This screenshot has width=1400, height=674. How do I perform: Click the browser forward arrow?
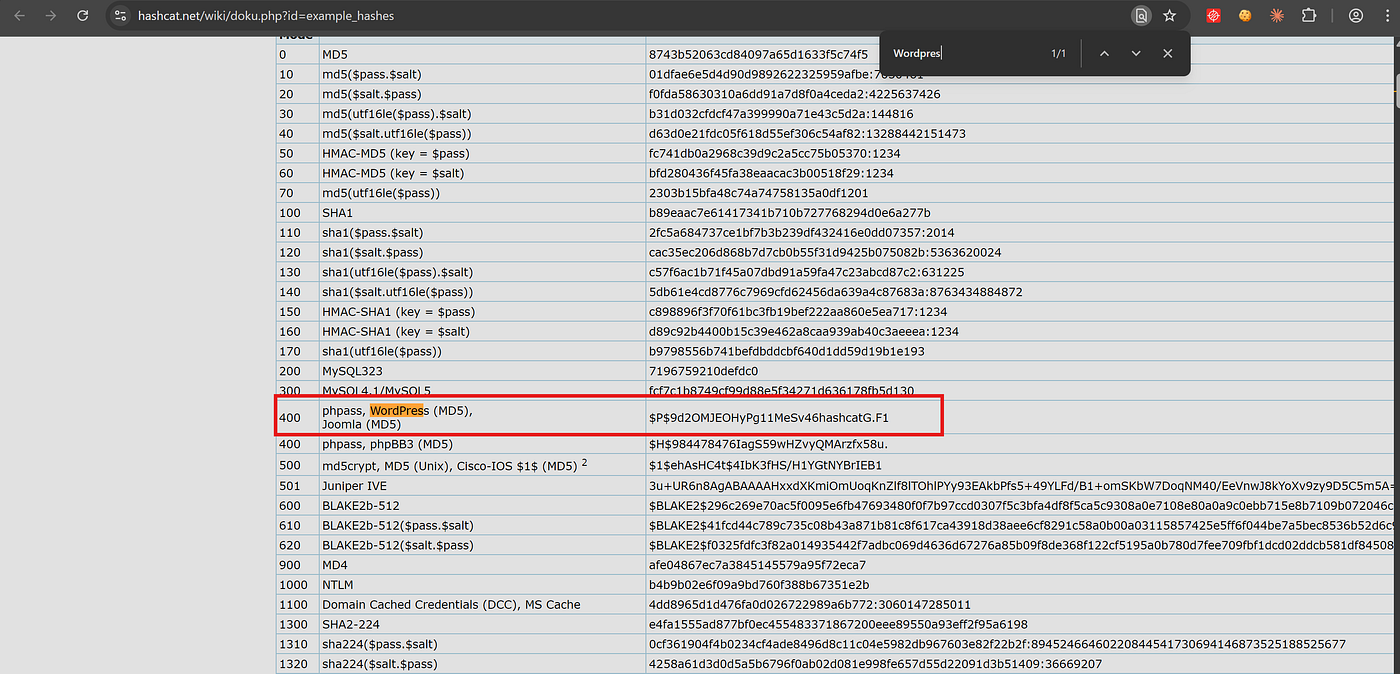[51, 16]
